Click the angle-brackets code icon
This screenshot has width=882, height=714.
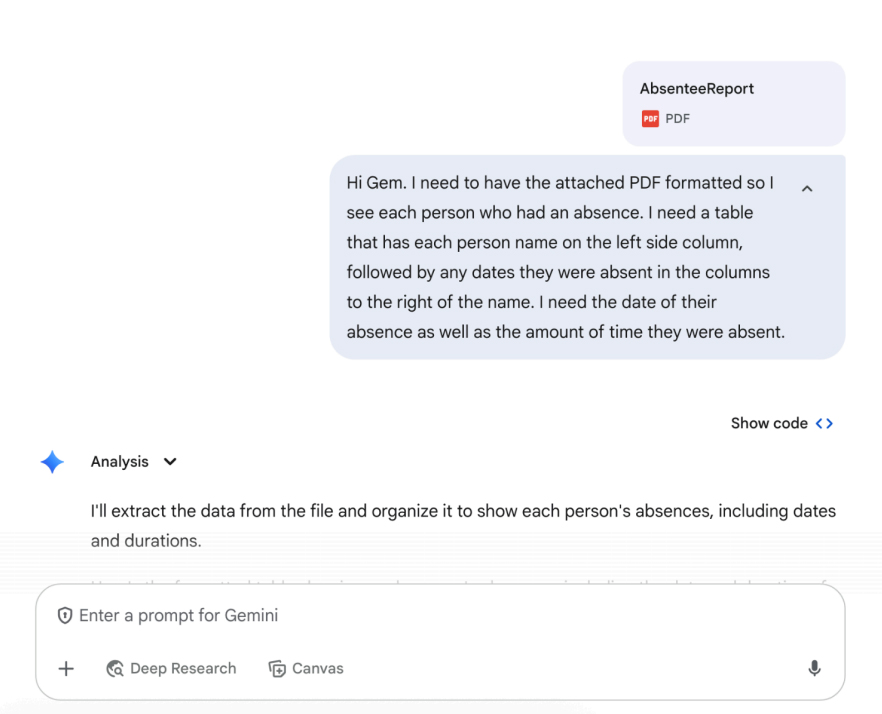[825, 423]
